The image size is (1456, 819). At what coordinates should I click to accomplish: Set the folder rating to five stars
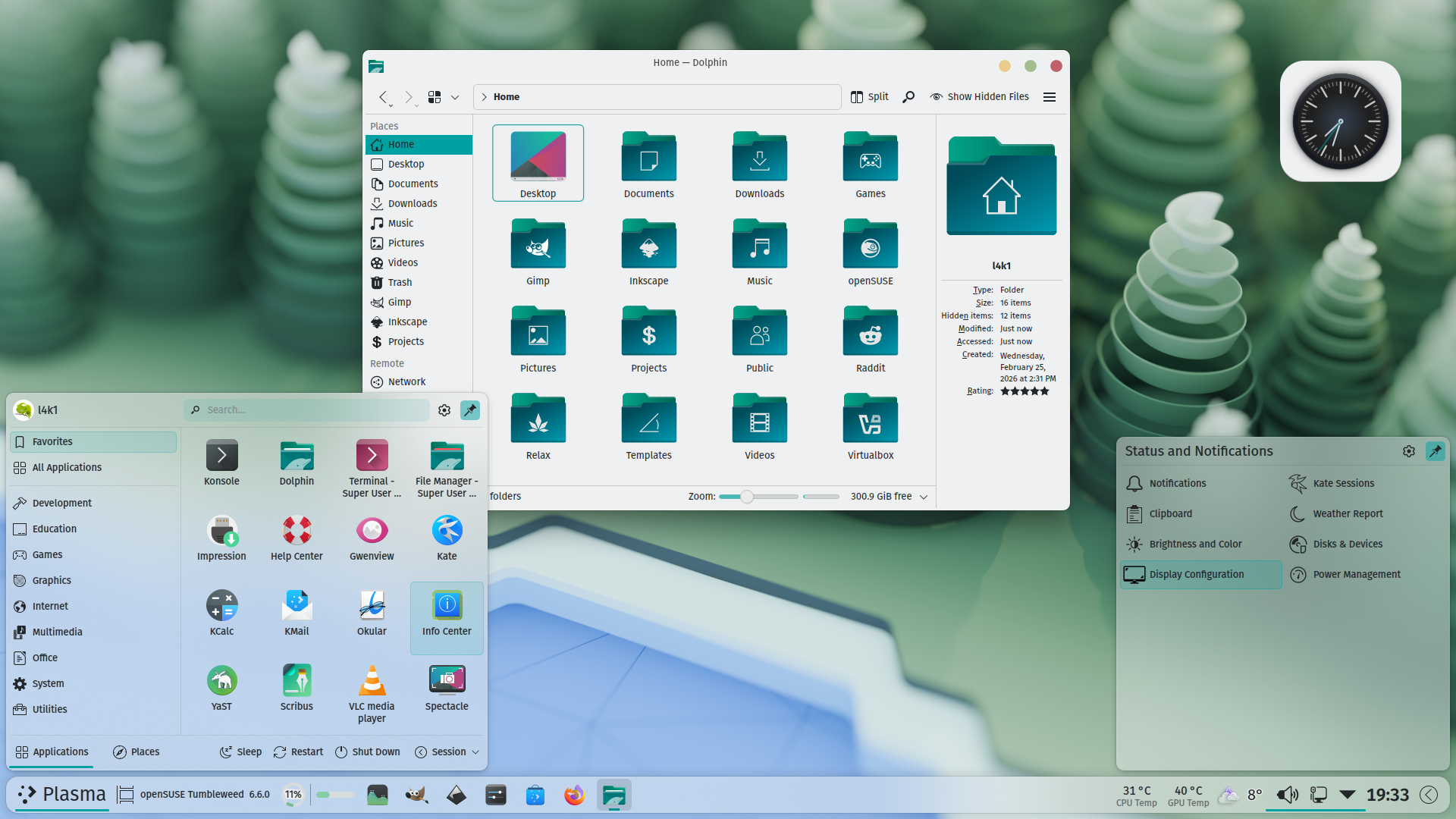tap(1044, 391)
